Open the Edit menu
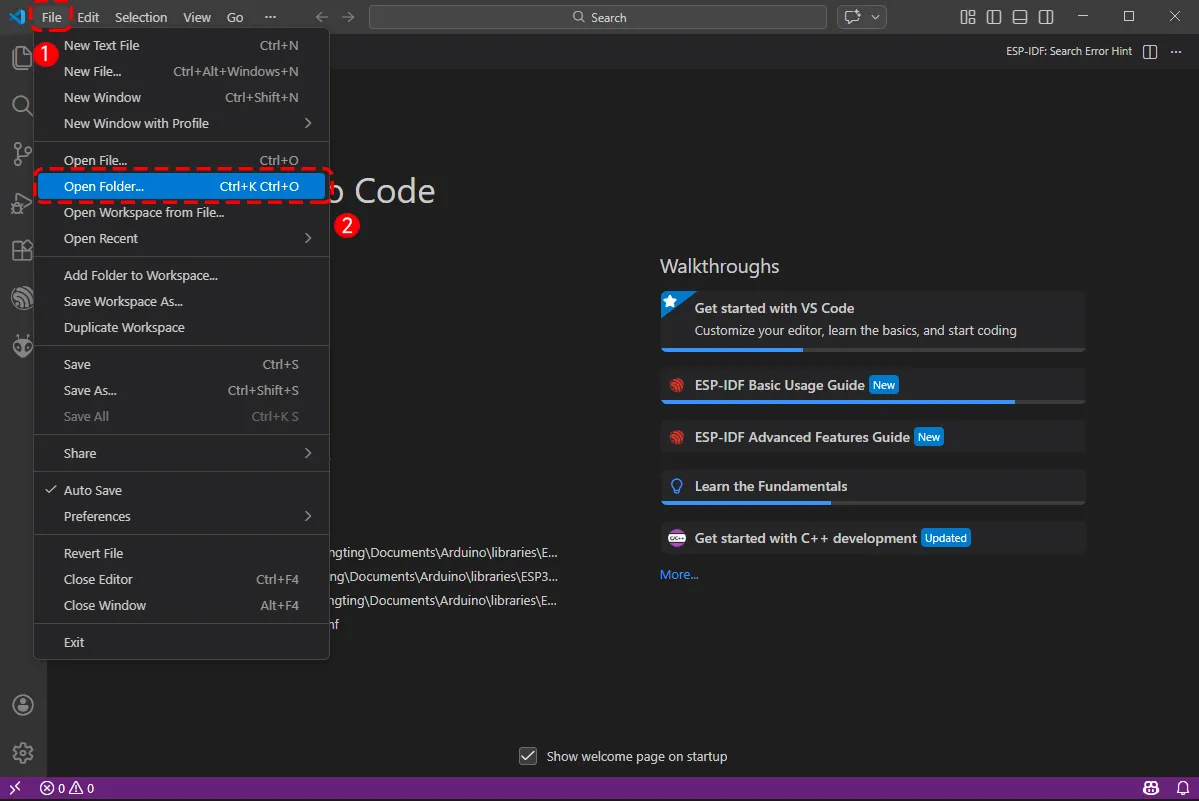The image size is (1199, 801). pos(88,16)
